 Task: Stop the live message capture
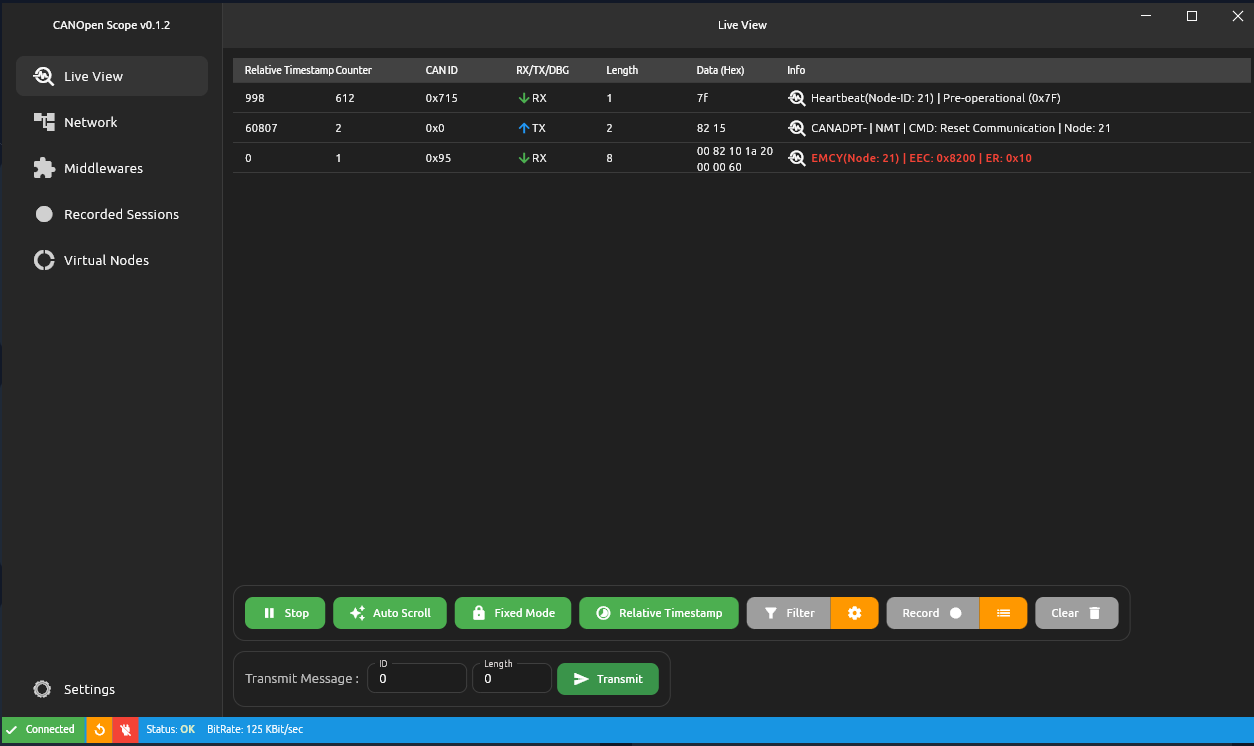coord(284,612)
